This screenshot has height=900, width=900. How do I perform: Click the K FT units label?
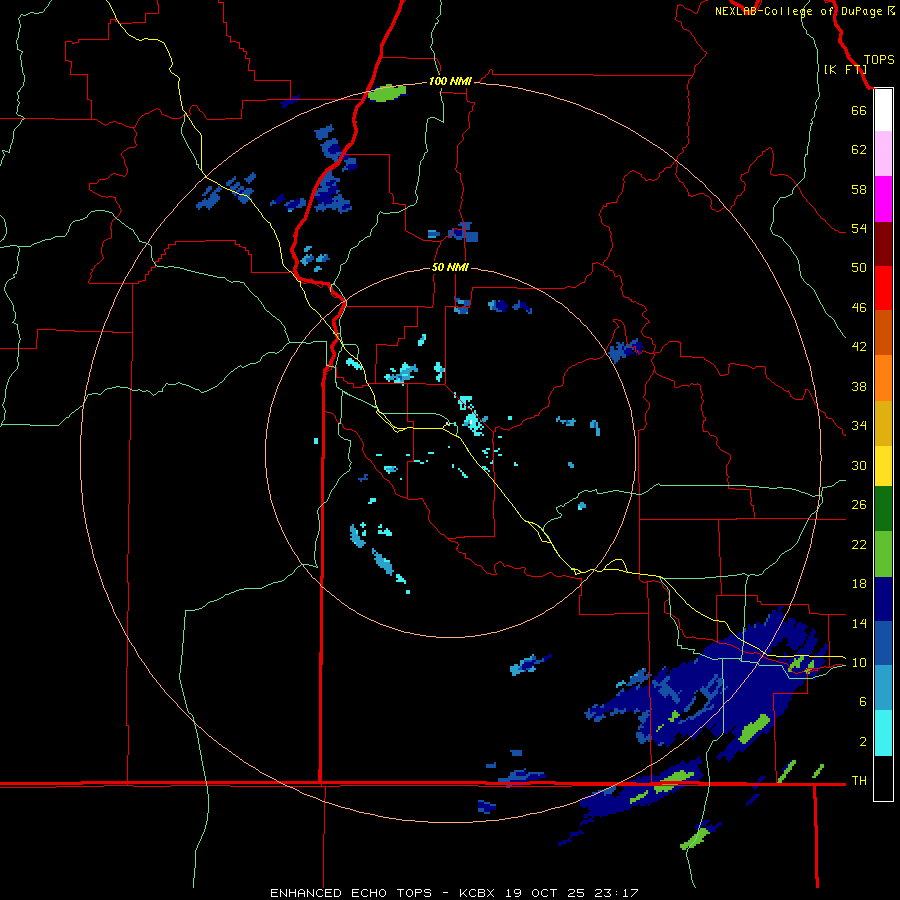(x=846, y=69)
